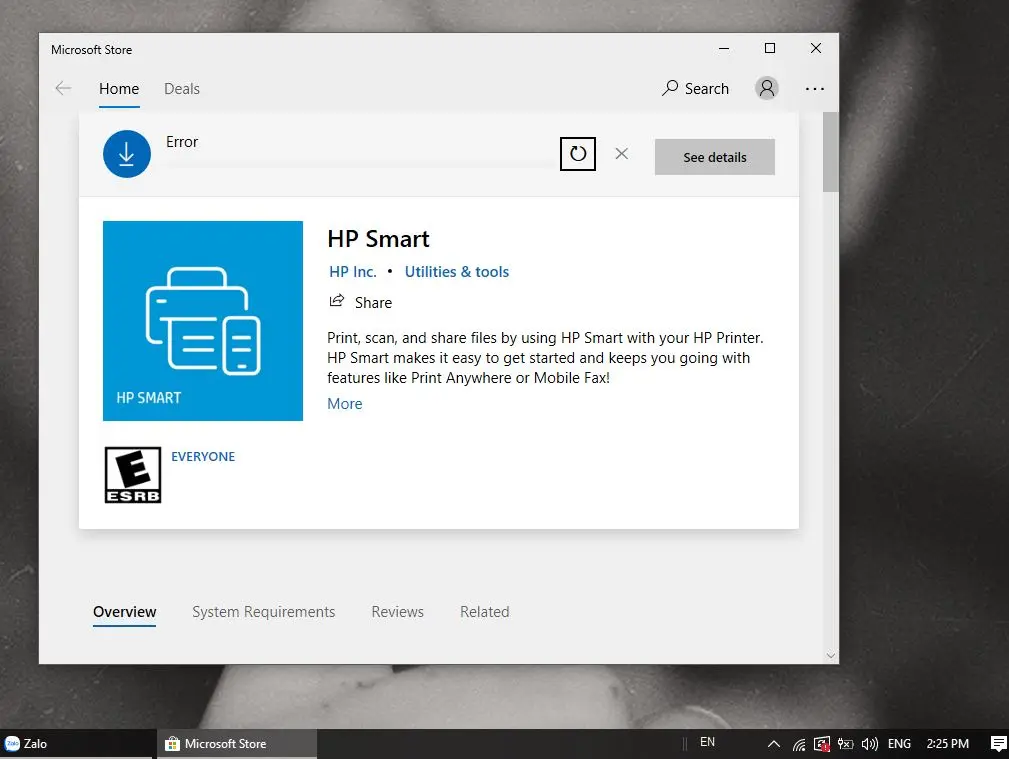This screenshot has height=759, width=1009.
Task: Click the Microsoft Store taskbar button
Action: 237,744
